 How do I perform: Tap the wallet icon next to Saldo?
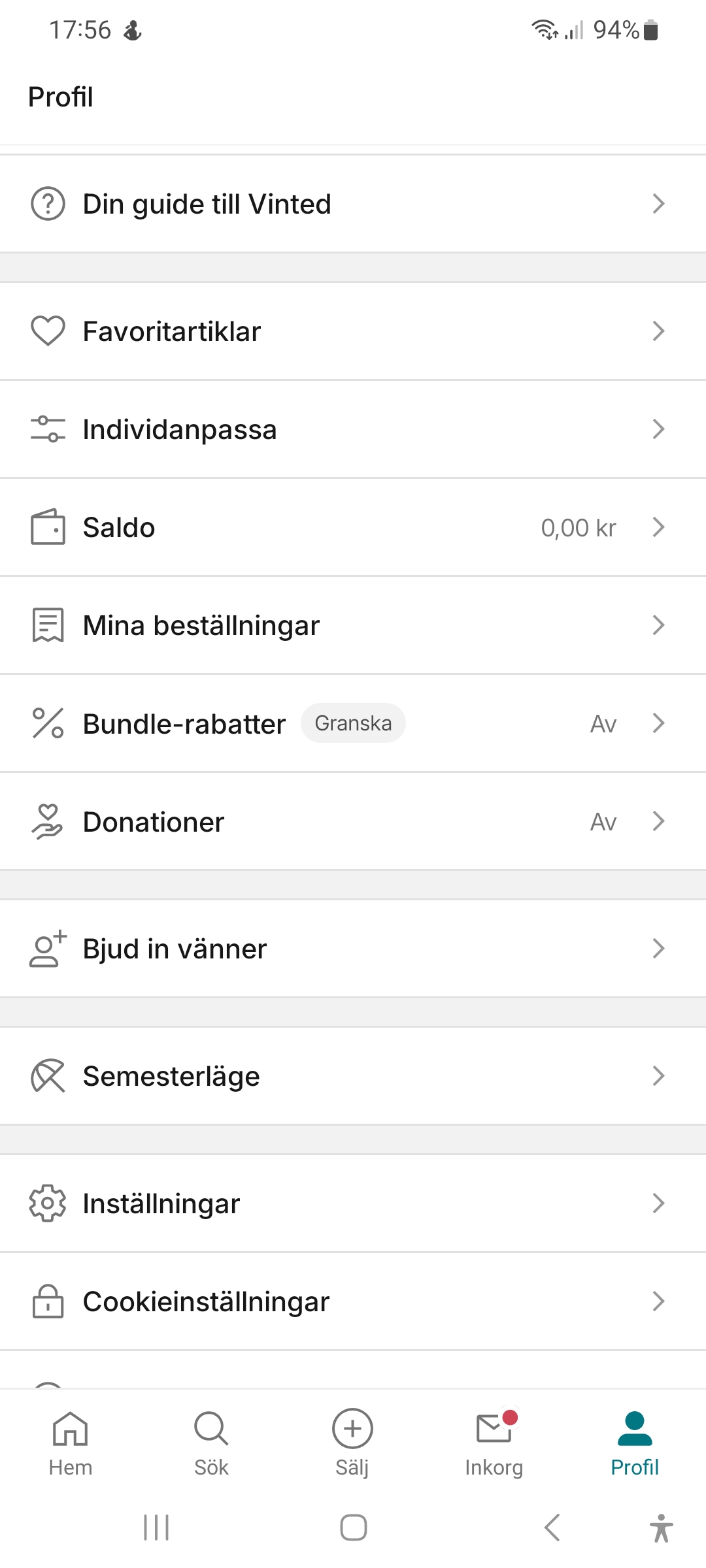pos(48,527)
